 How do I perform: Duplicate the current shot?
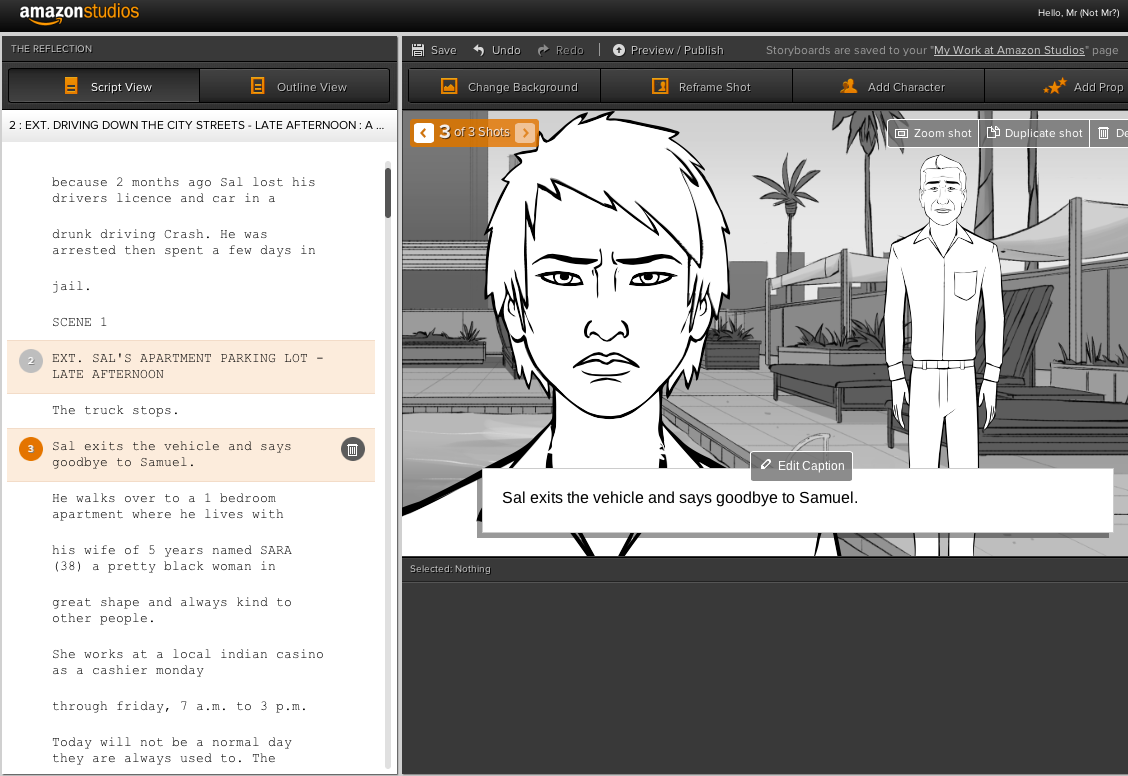(1034, 132)
